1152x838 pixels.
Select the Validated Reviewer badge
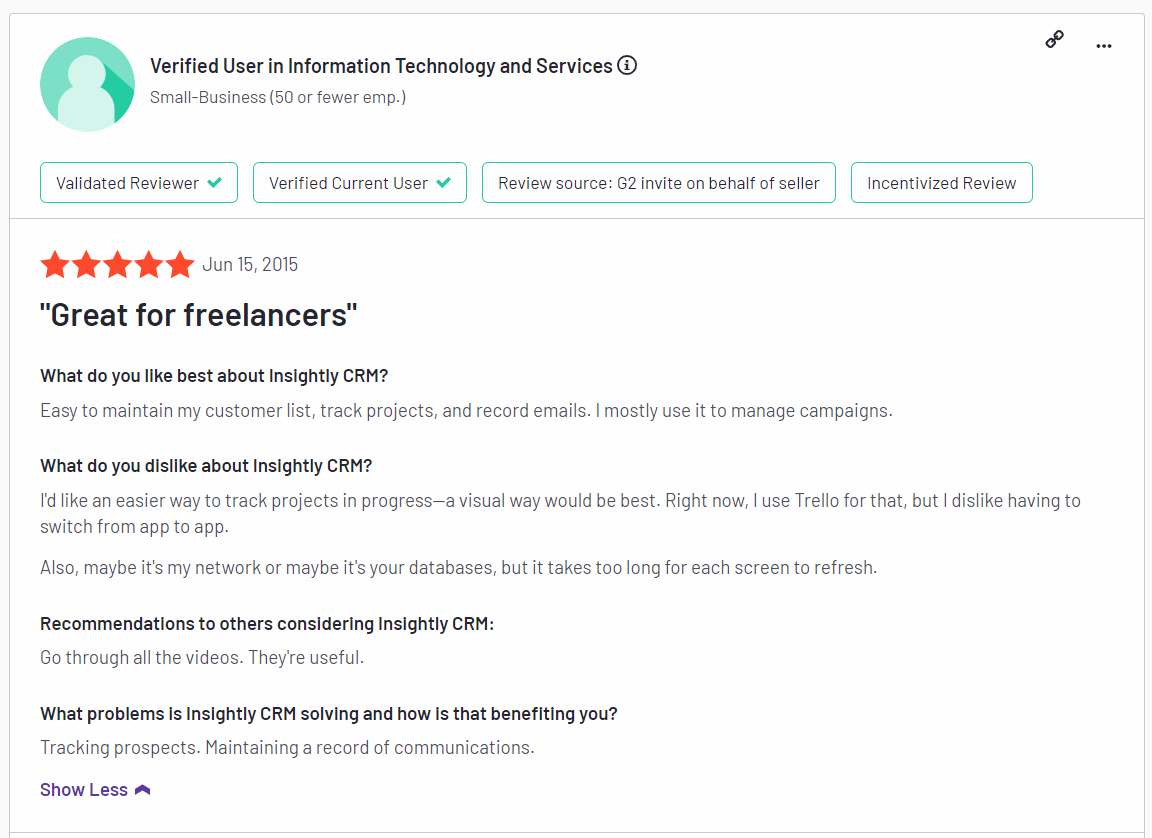(139, 182)
